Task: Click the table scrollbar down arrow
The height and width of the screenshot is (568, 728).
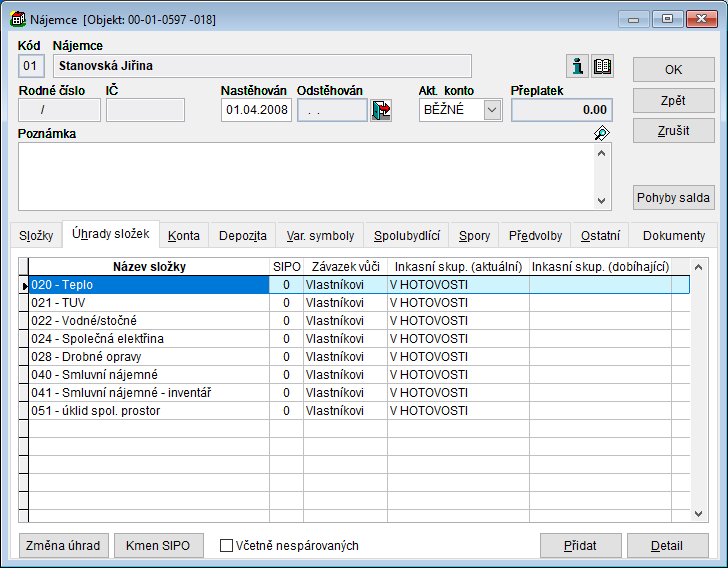Action: pyautogui.click(x=699, y=514)
